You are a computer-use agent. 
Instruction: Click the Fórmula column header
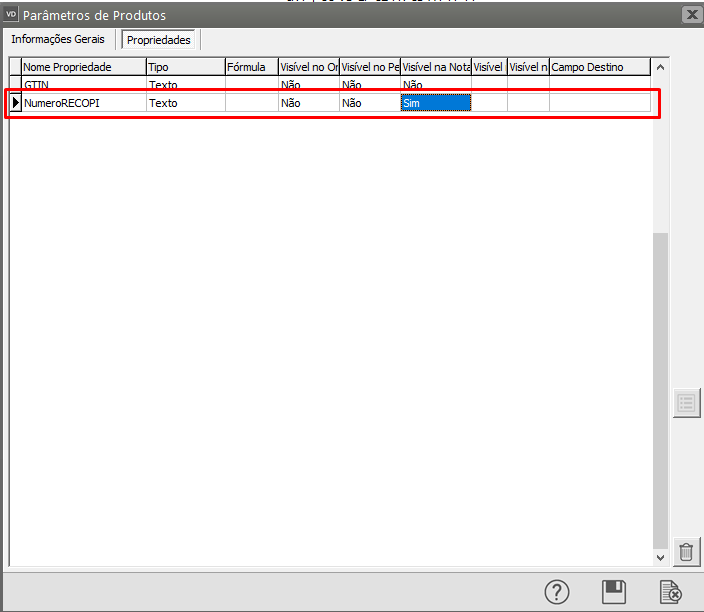[251, 67]
